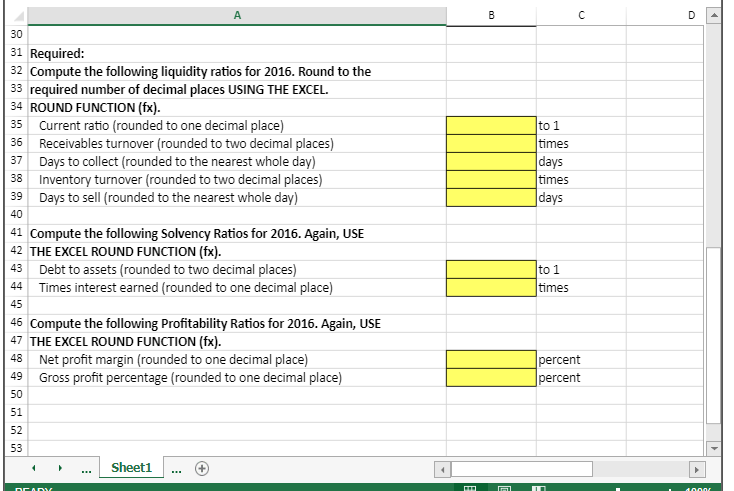Screen dimensions: 734x491
Task: Select 'Inventory turnover' label cell
Action: click(x=237, y=179)
